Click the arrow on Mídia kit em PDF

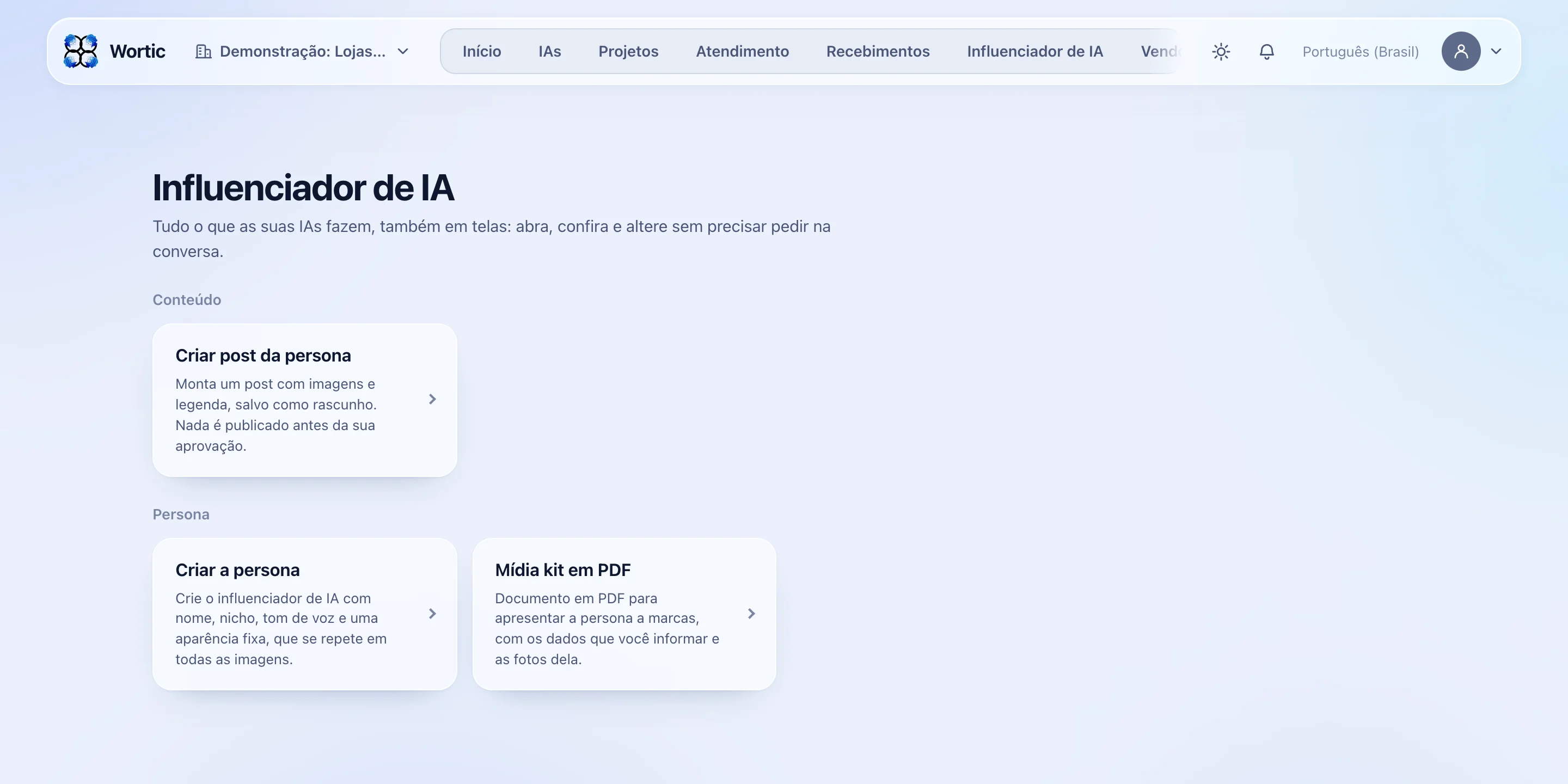click(751, 614)
